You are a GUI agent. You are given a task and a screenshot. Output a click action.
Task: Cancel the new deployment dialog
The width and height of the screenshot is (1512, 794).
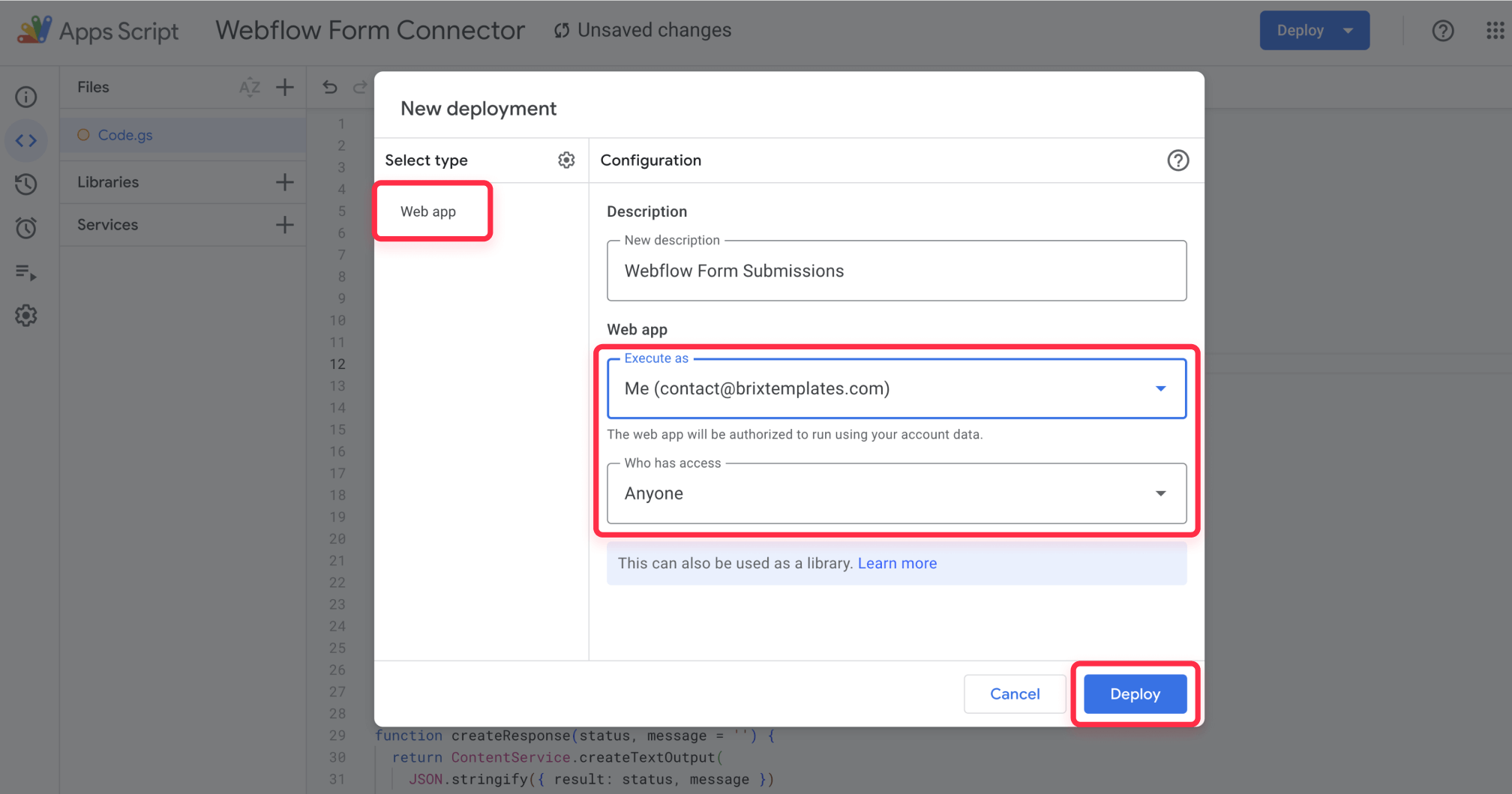coord(1015,694)
